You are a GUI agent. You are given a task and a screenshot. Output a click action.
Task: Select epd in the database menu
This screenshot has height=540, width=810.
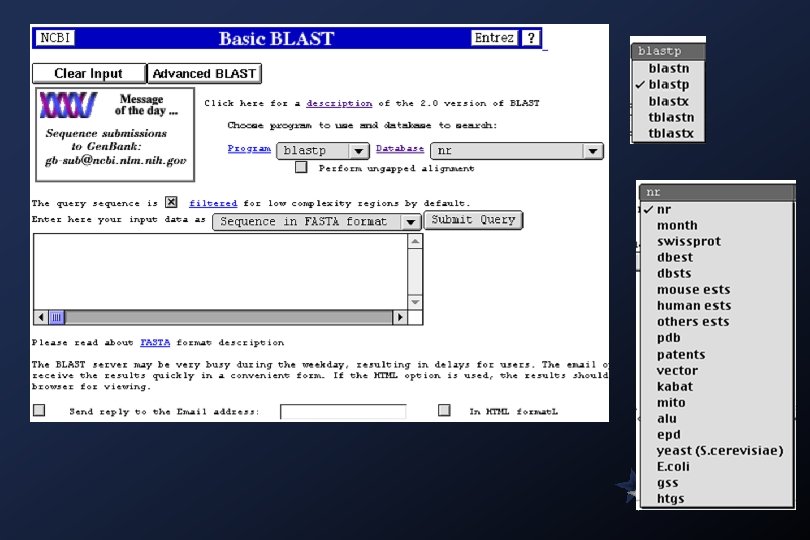716,435
